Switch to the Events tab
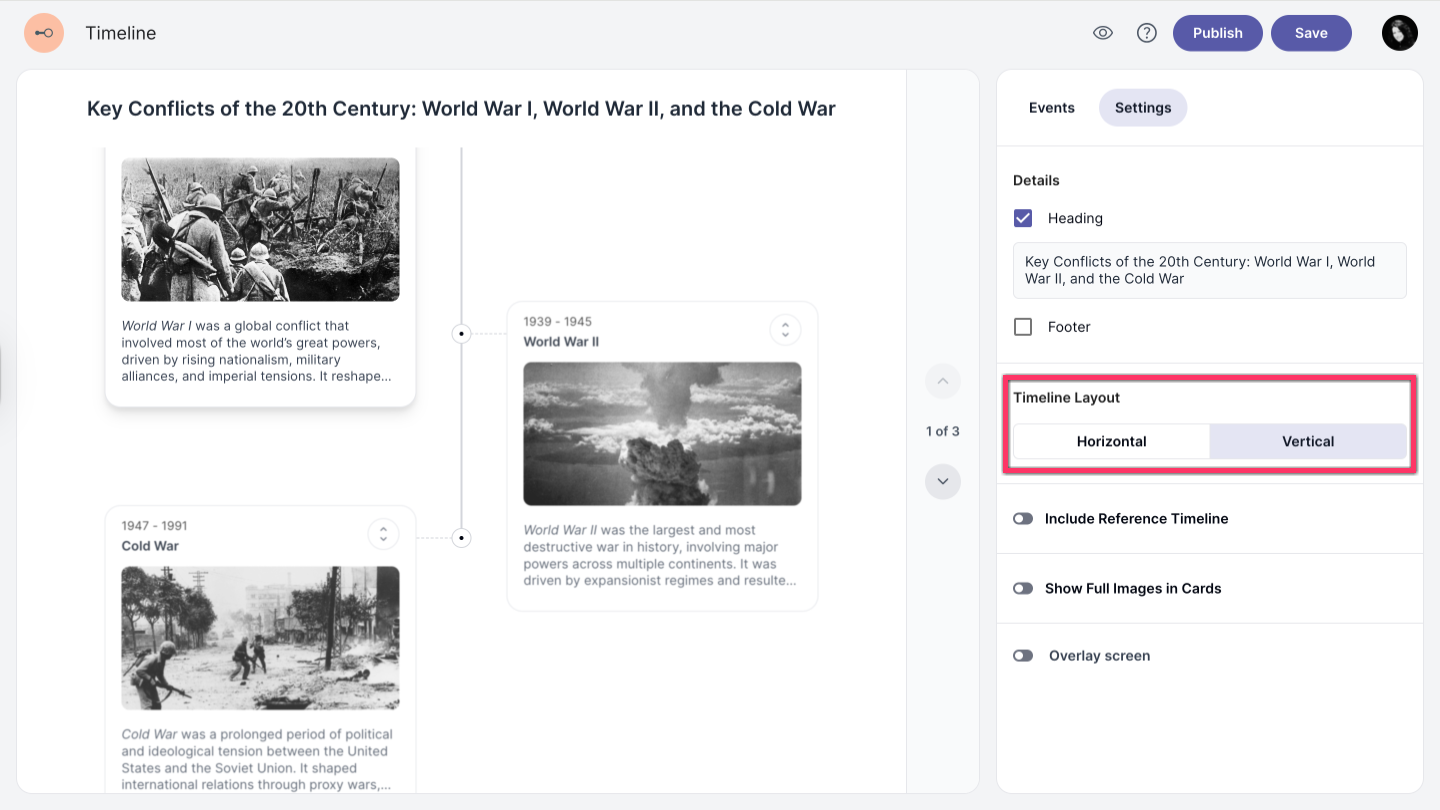The image size is (1440, 810). click(1051, 108)
